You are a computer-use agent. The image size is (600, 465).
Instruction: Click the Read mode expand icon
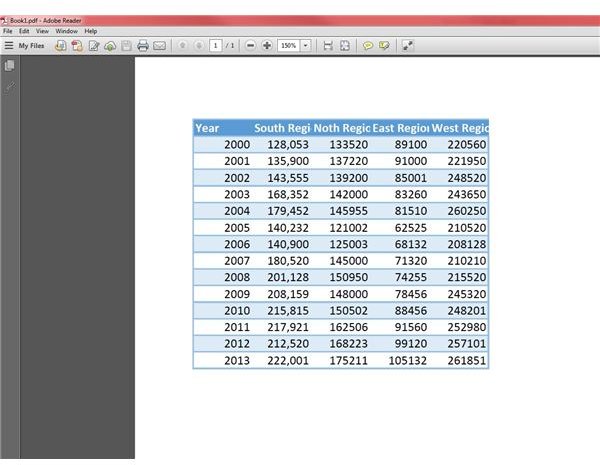coord(408,46)
